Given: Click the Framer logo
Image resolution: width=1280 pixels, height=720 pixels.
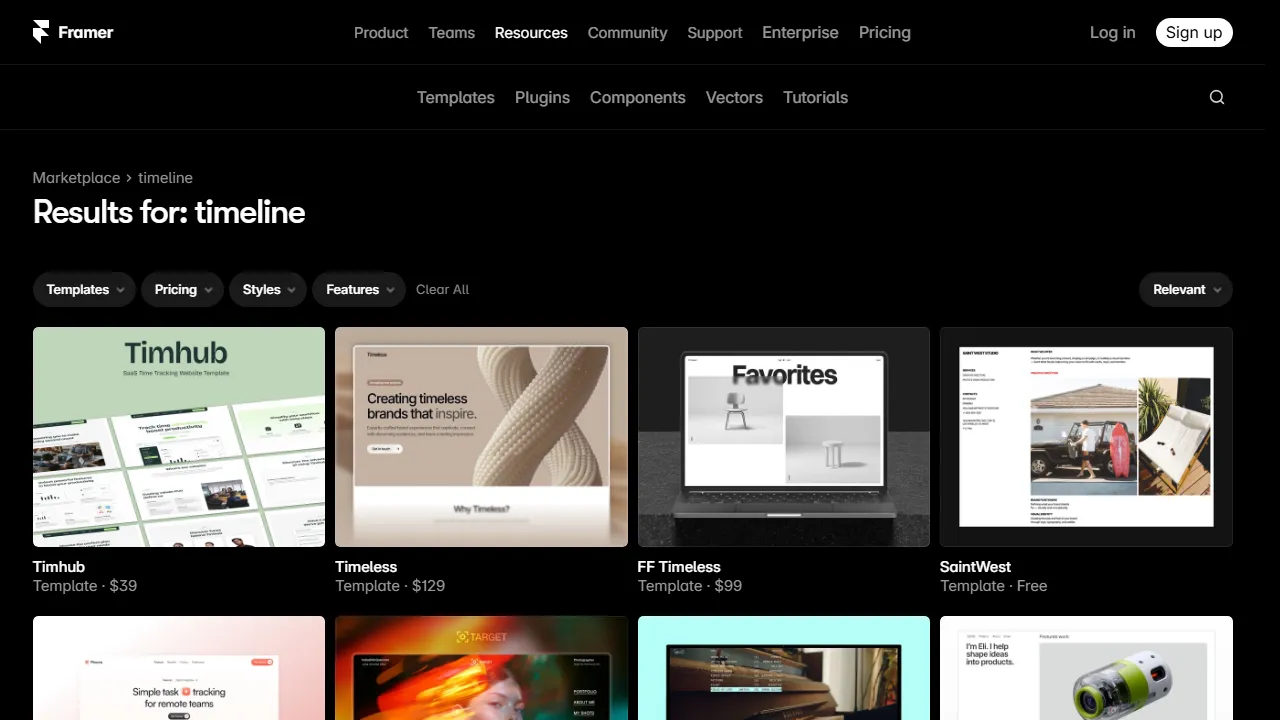Looking at the screenshot, I should tap(71, 32).
